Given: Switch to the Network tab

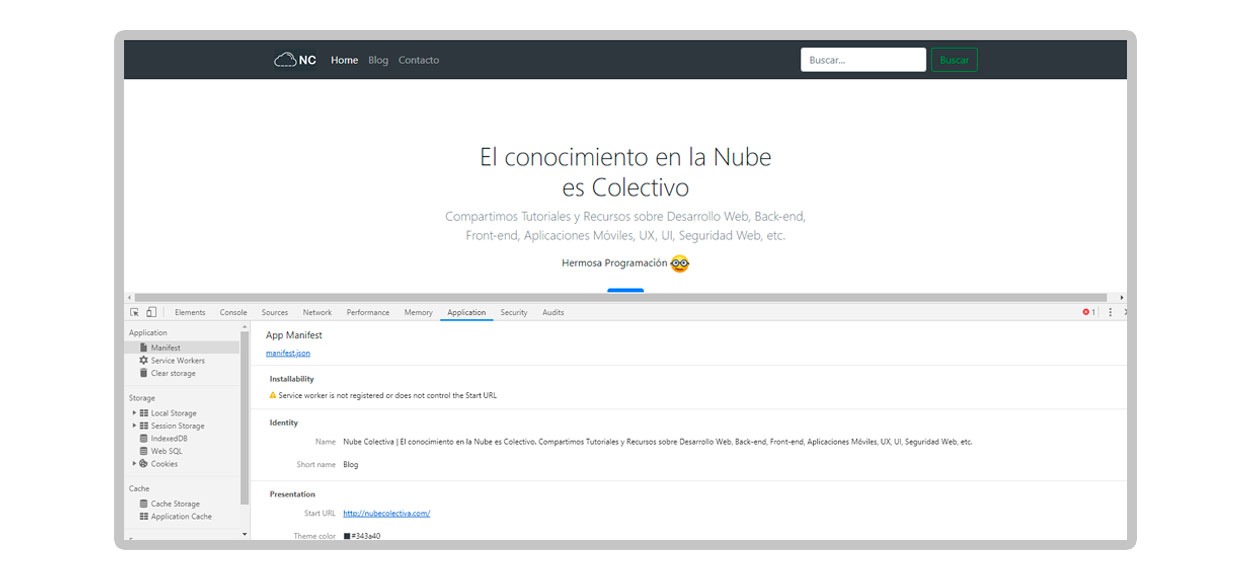Looking at the screenshot, I should [x=317, y=312].
